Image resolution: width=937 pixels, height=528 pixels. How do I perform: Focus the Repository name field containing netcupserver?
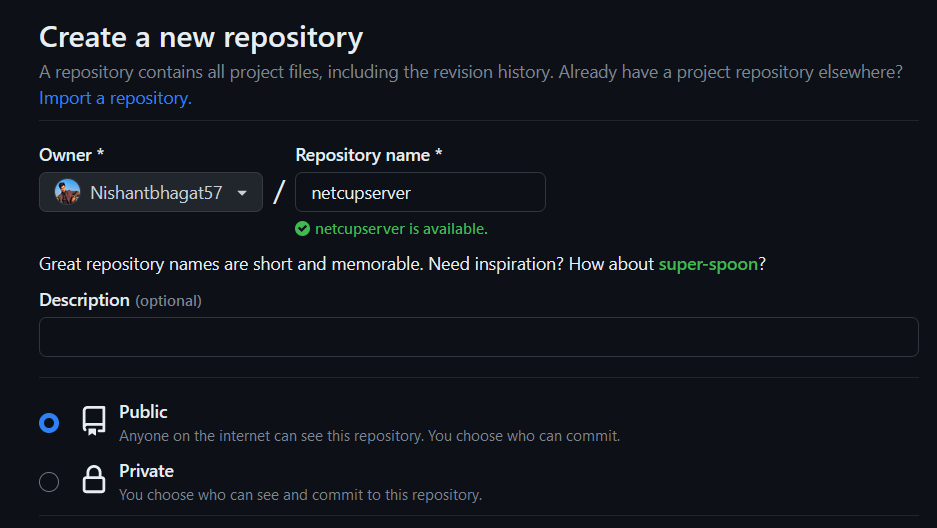pos(420,192)
